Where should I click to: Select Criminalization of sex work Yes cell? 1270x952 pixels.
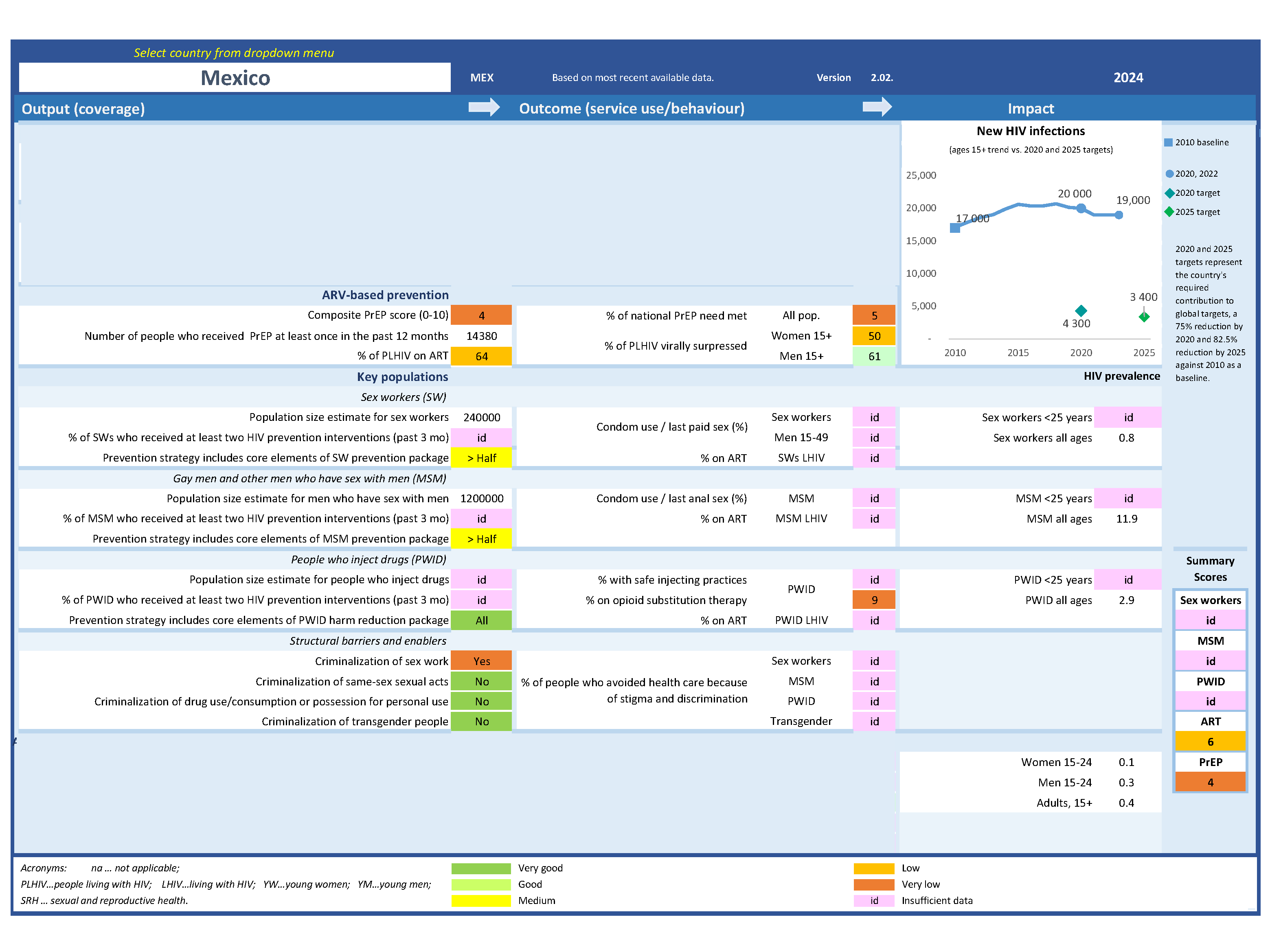tap(481, 661)
